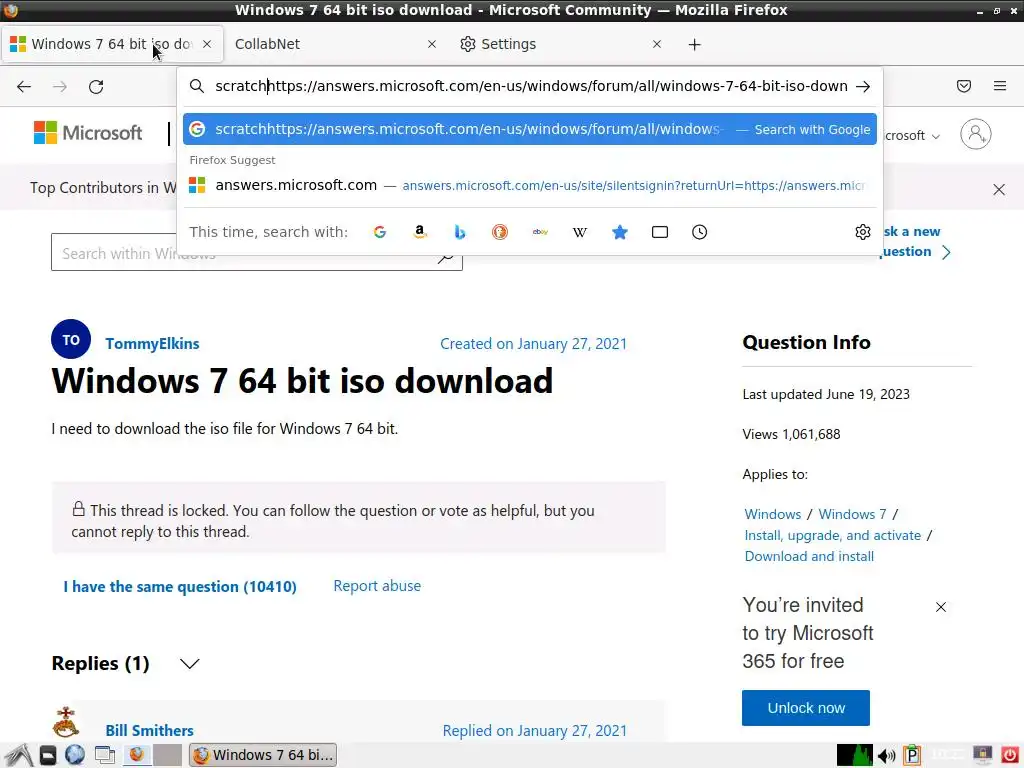Open TommyElkins profile link

point(152,344)
